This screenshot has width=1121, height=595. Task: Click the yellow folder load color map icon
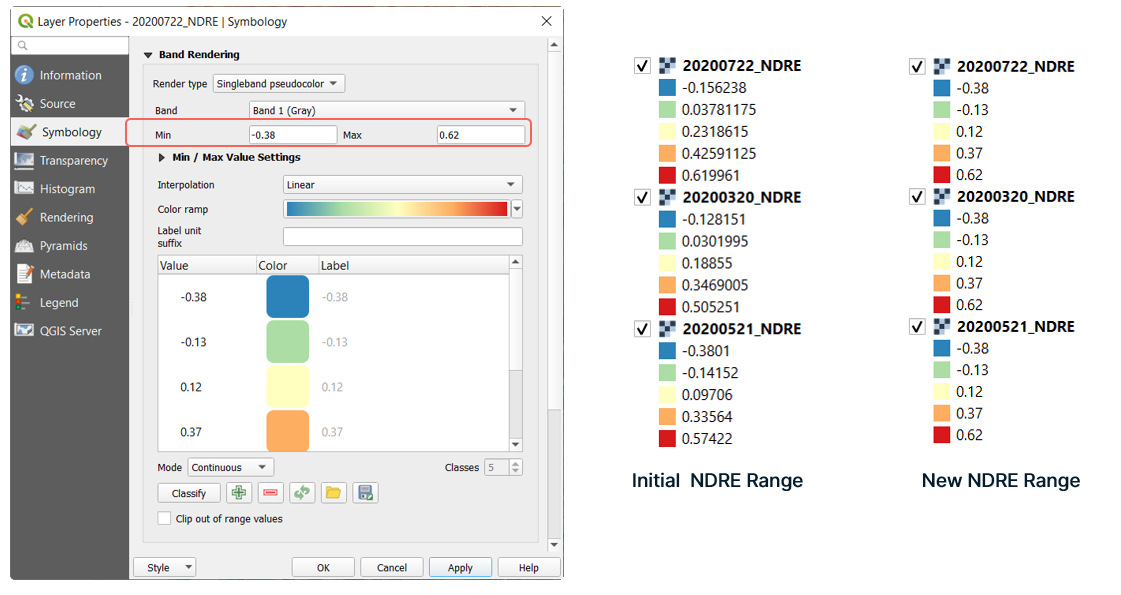tap(333, 493)
